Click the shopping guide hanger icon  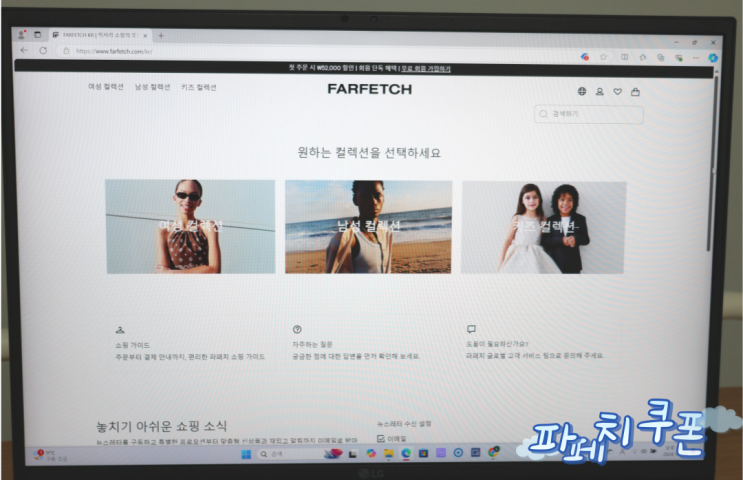120,330
